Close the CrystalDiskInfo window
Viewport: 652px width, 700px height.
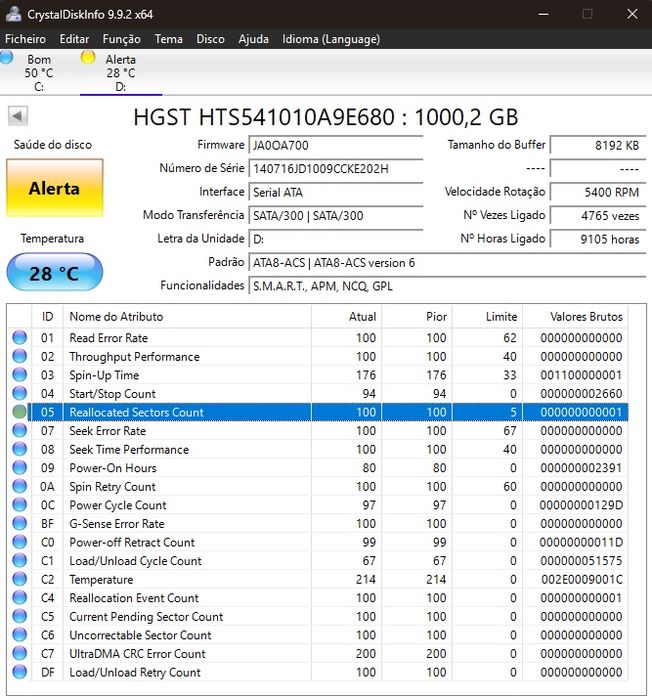(632, 14)
